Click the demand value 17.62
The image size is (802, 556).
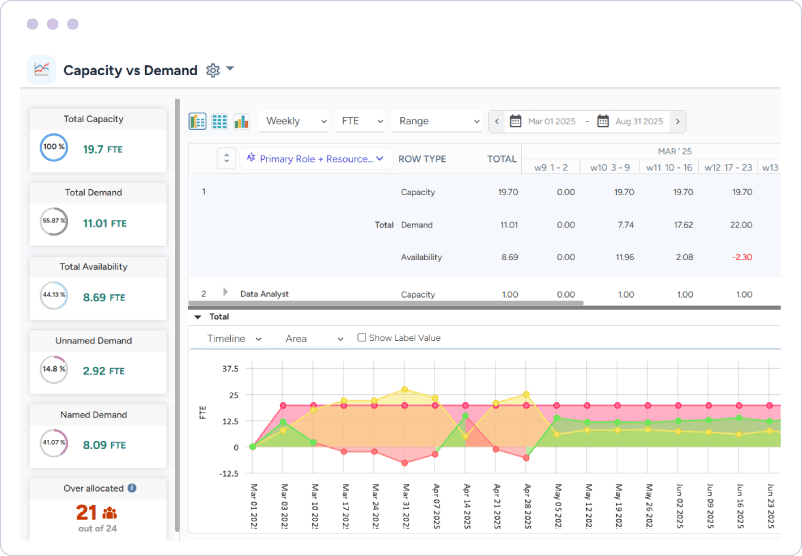pyautogui.click(x=683, y=225)
